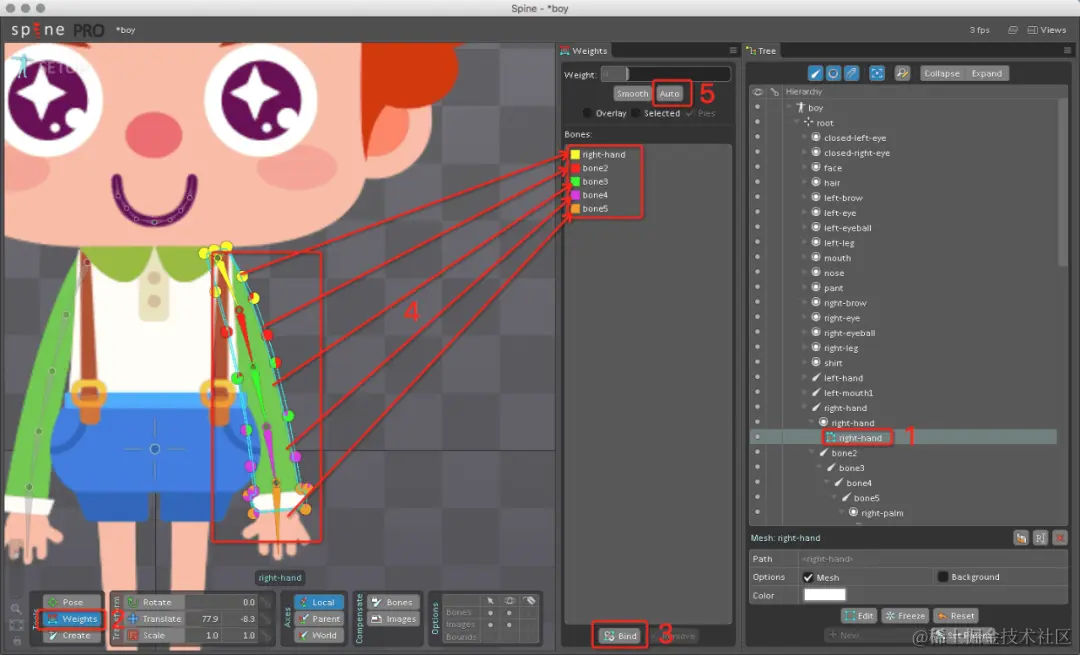The image size is (1080, 655).
Task: Click the Smooth button in Weights
Action: click(x=632, y=94)
